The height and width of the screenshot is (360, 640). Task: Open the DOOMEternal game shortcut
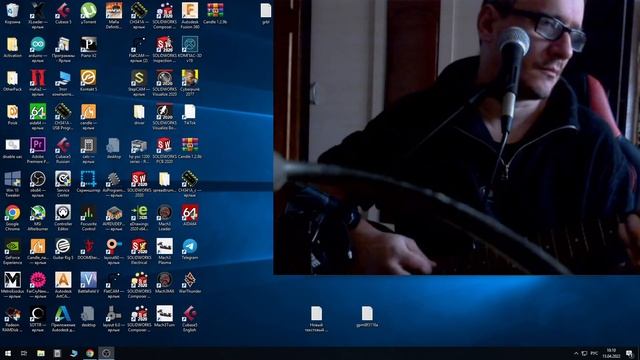[x=88, y=249]
